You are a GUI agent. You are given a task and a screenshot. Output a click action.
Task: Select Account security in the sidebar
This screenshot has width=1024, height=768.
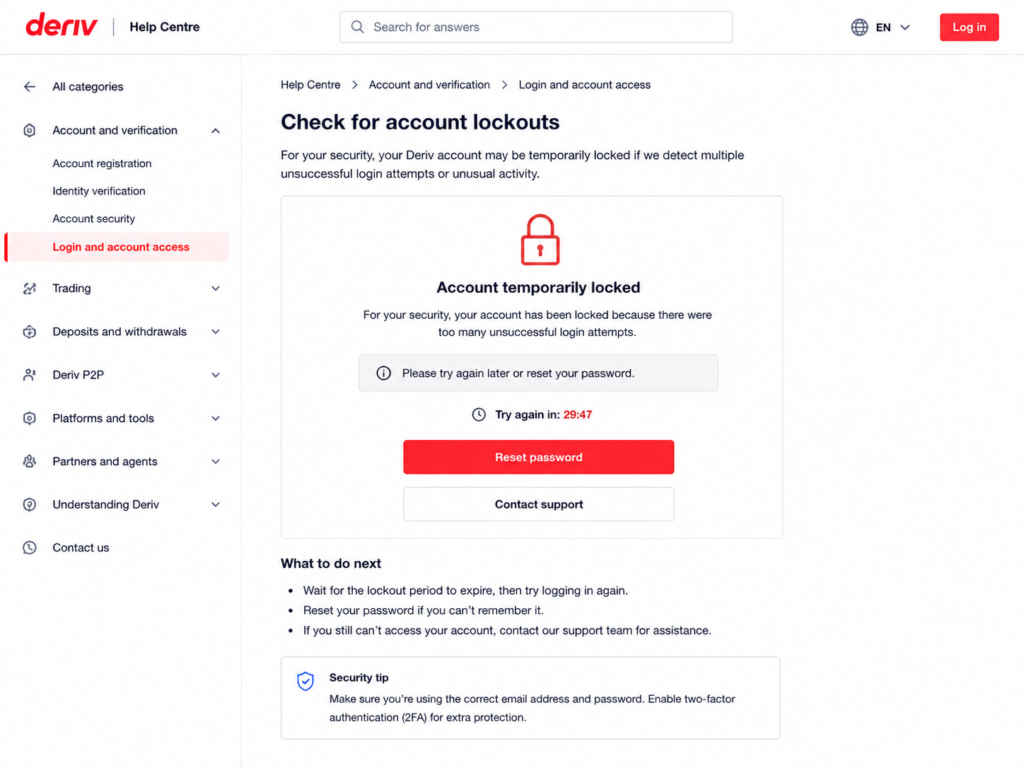[x=93, y=219]
